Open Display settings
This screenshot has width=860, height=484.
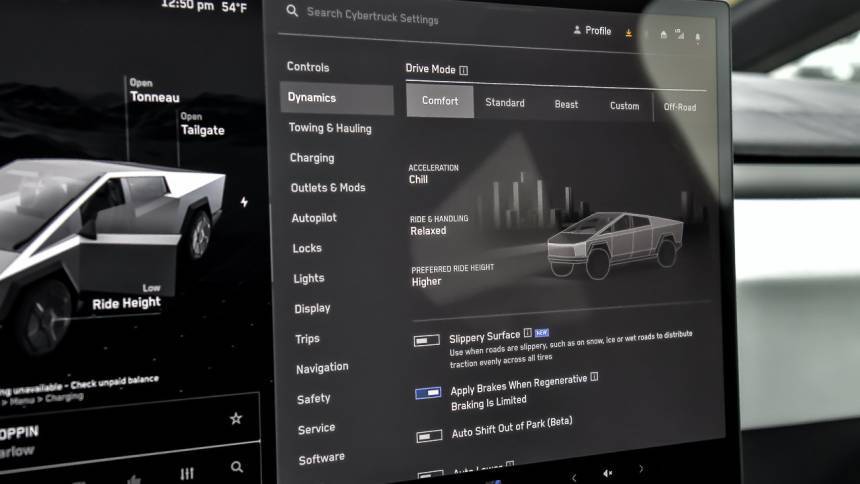(312, 308)
